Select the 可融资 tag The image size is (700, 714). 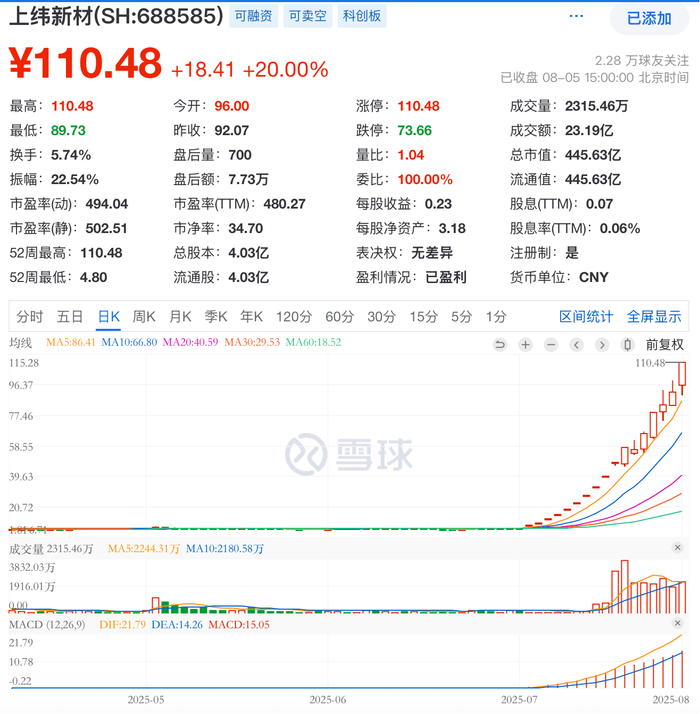pyautogui.click(x=253, y=16)
